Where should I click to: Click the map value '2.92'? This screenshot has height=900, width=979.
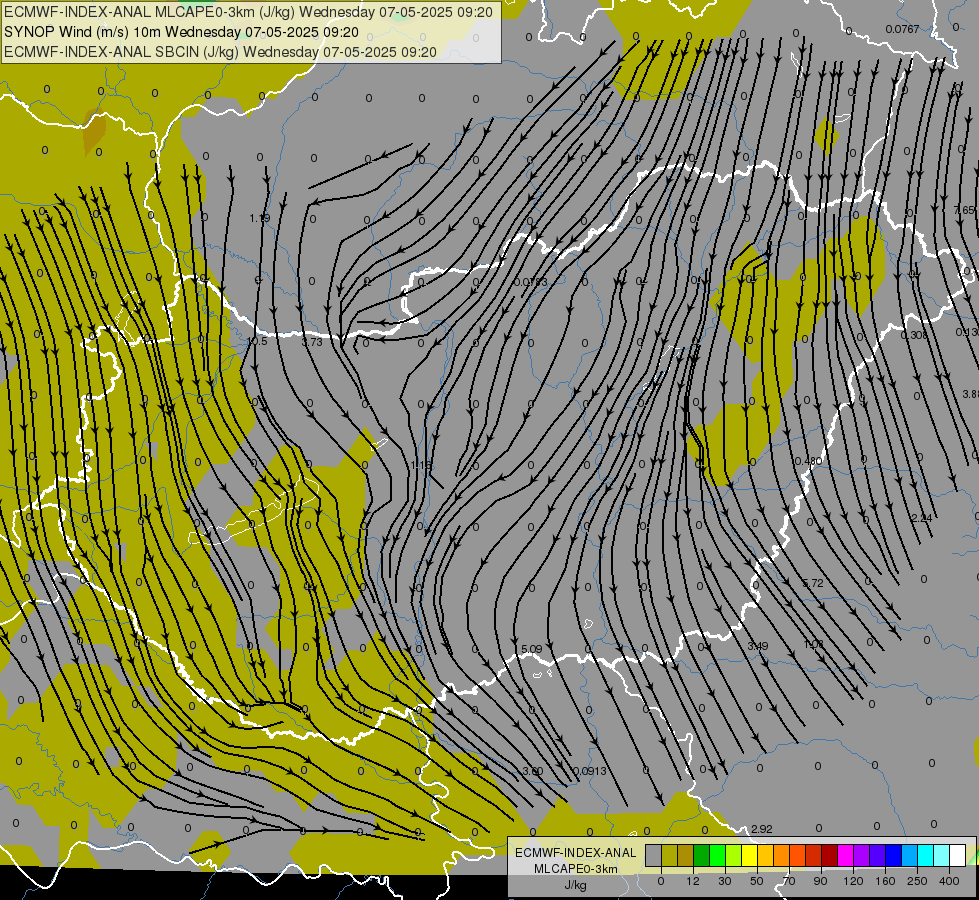pos(762,829)
